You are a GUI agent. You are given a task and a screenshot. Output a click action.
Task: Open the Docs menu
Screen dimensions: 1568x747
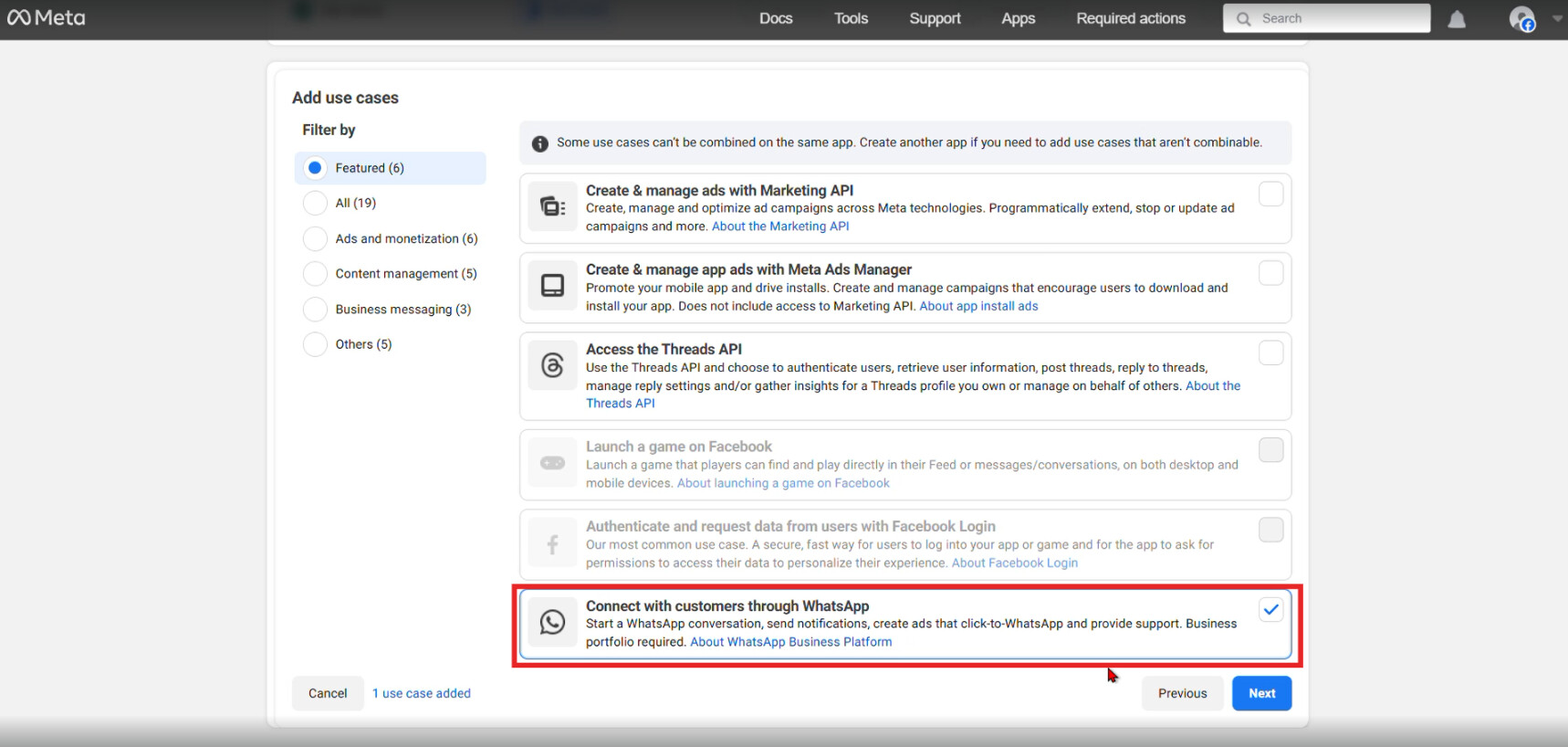(776, 18)
